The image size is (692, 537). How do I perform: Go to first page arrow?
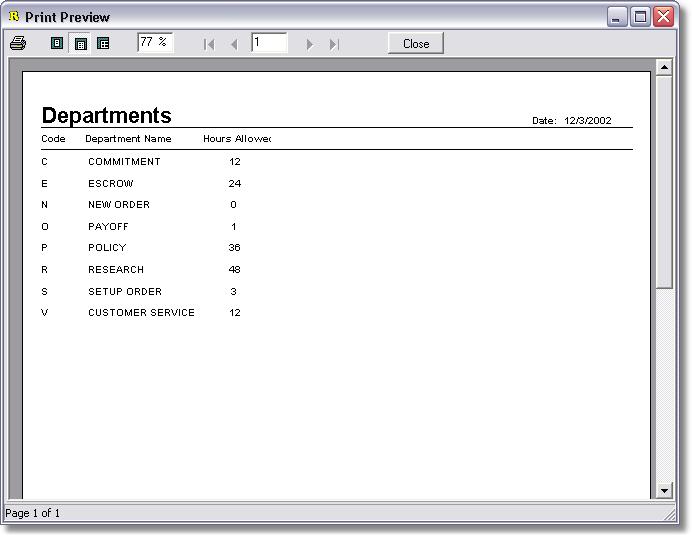(209, 44)
